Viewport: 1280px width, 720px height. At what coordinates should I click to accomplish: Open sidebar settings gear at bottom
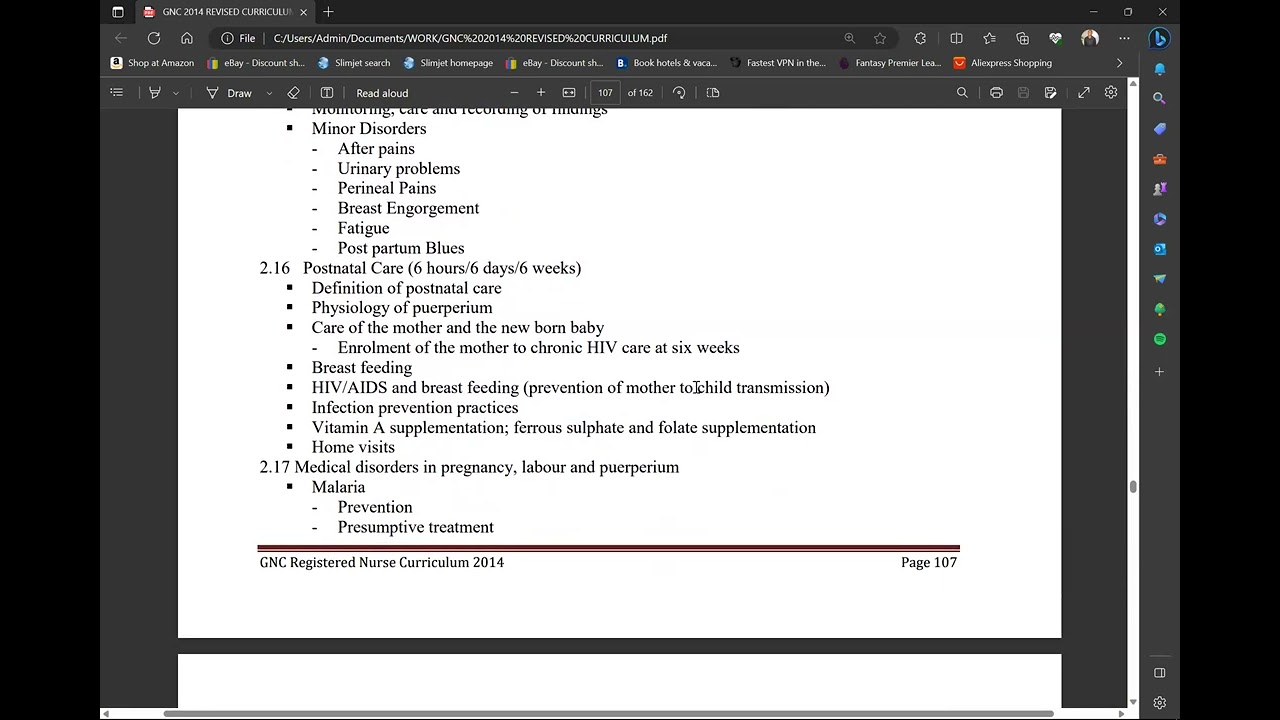1160,703
